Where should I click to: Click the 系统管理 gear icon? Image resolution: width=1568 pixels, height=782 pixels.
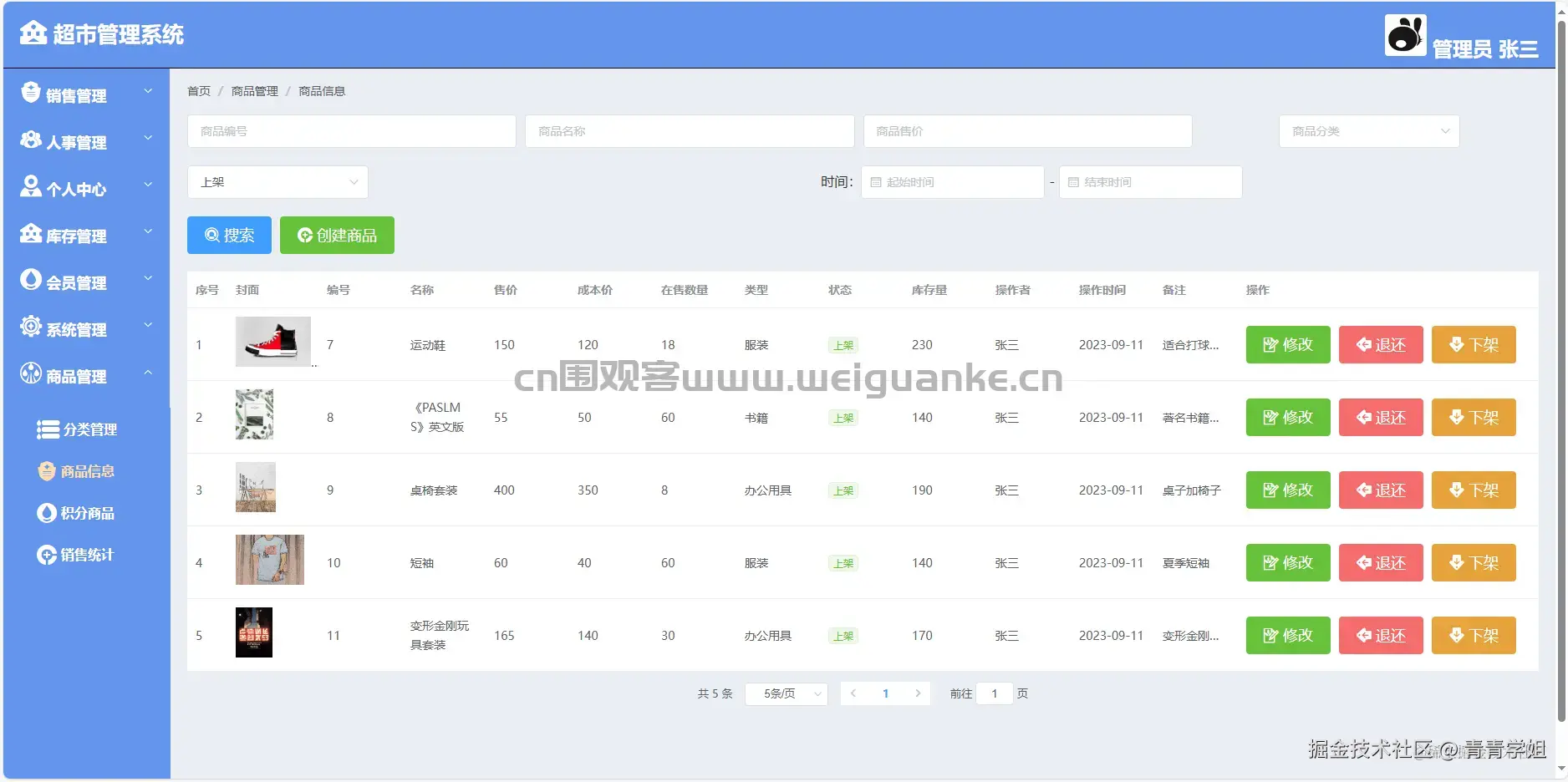click(31, 326)
